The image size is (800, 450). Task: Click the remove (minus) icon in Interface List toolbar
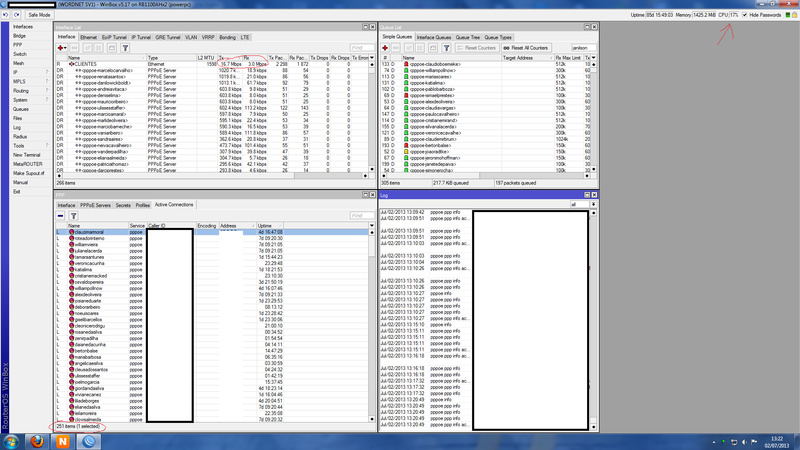coord(74,48)
